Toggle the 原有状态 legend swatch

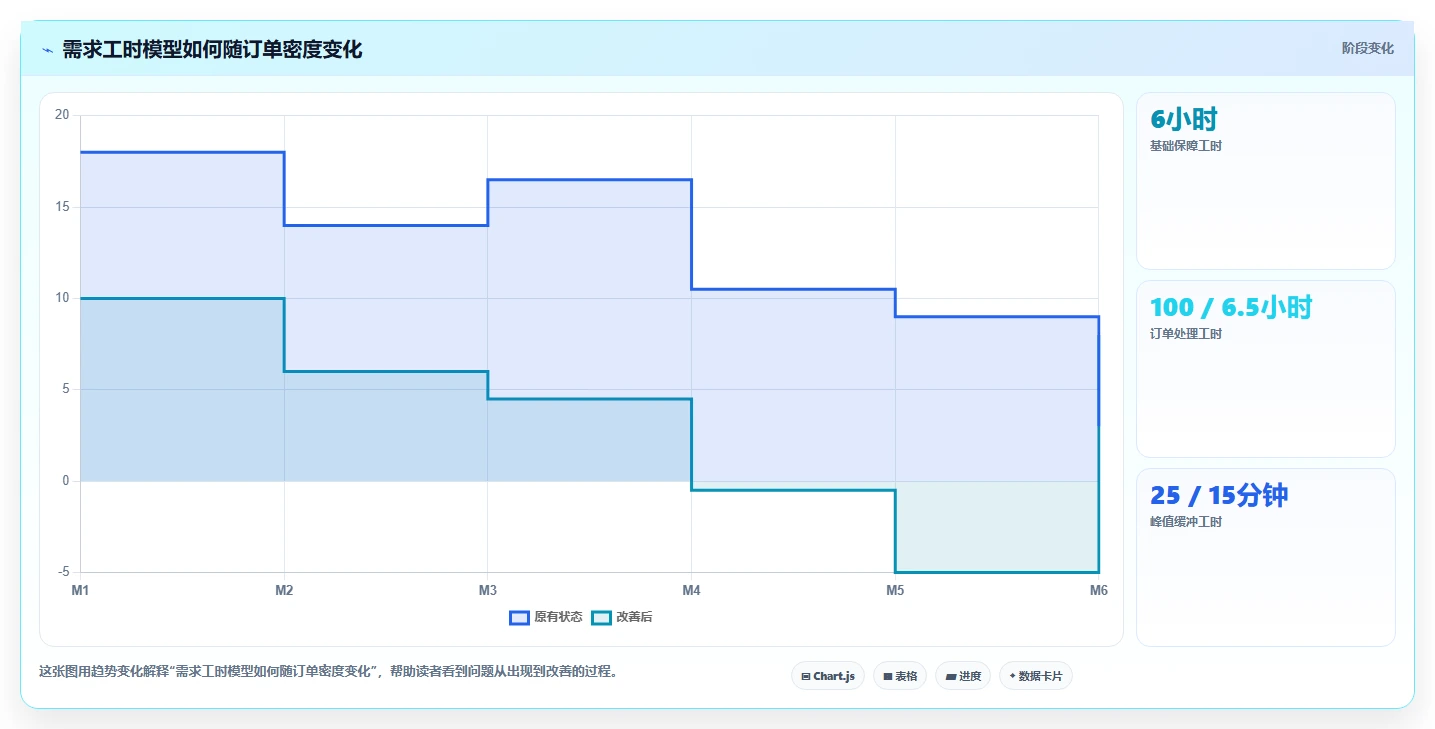519,617
